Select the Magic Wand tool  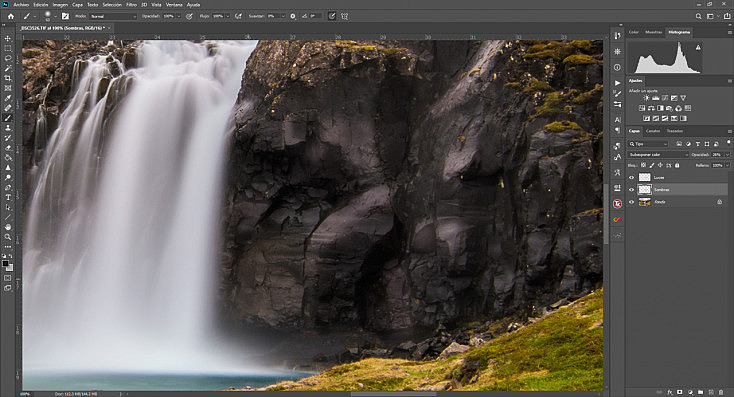coord(8,68)
